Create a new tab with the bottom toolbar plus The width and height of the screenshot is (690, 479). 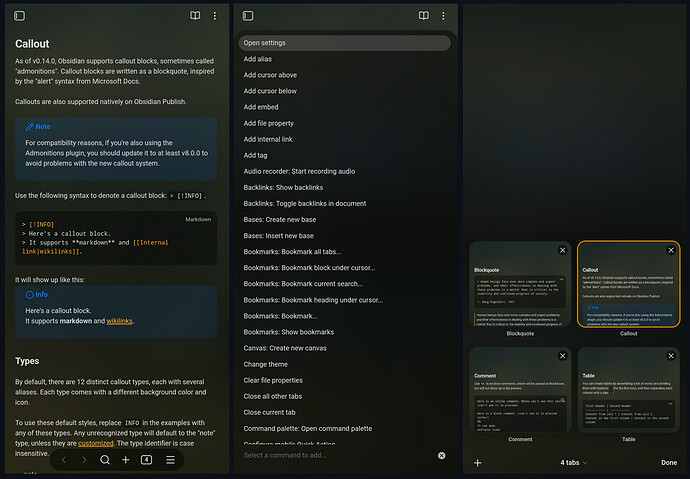125,460
